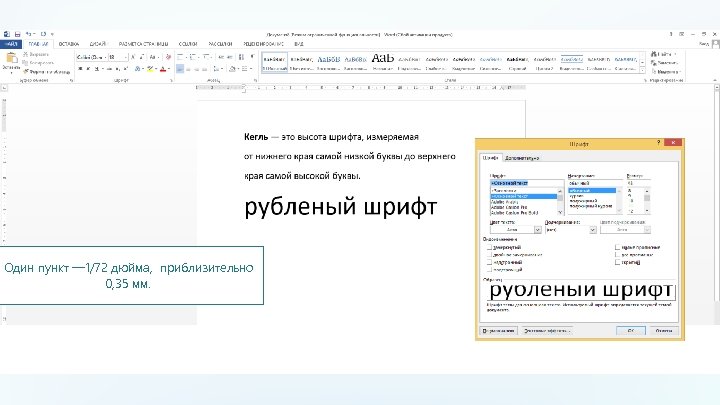Click the Sort icon in paragraph group
The width and height of the screenshot is (720, 405).
pyautogui.click(x=241, y=57)
